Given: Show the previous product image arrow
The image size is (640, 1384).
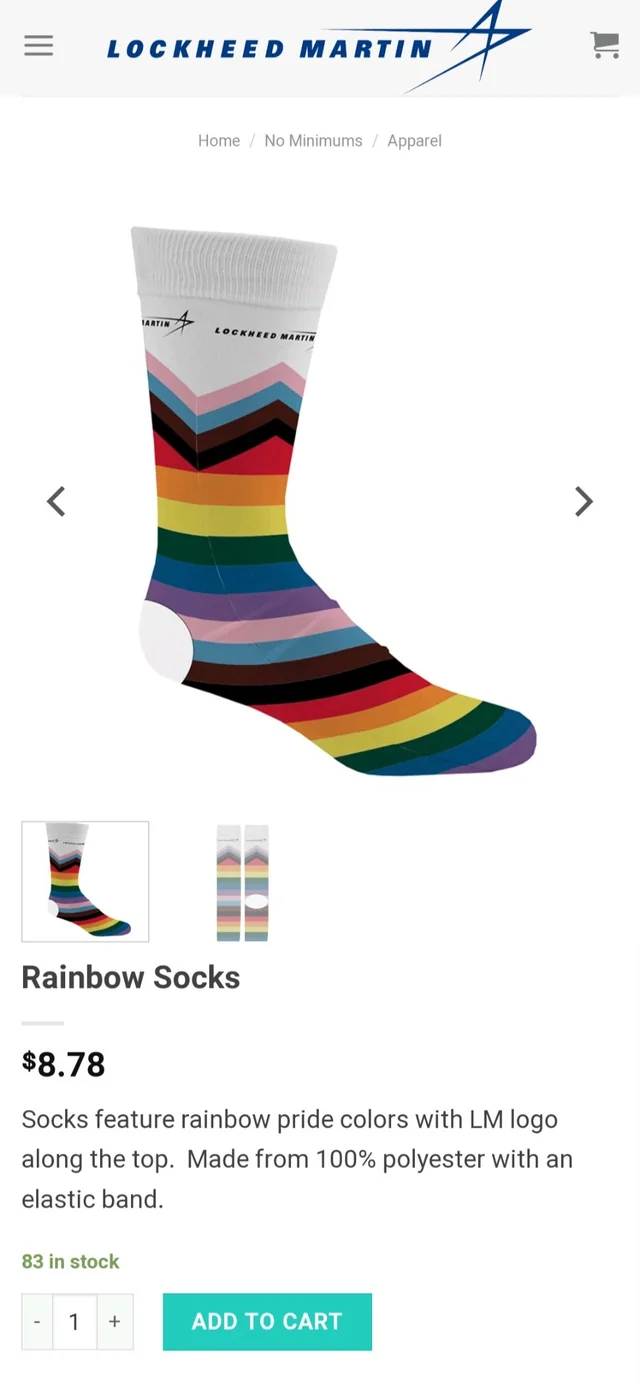Looking at the screenshot, I should pyautogui.click(x=57, y=501).
